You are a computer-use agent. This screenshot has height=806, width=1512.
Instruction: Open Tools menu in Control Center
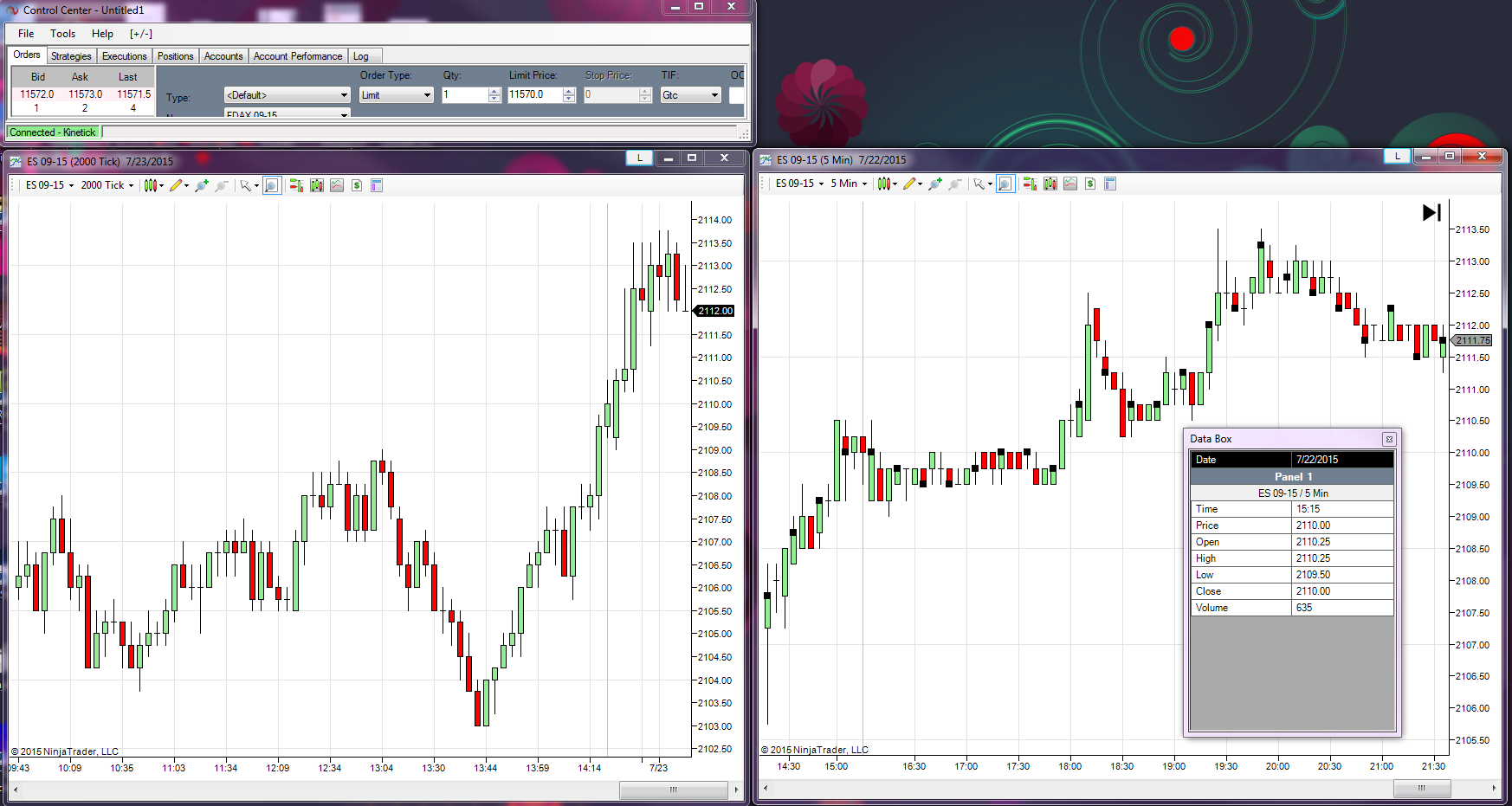62,34
